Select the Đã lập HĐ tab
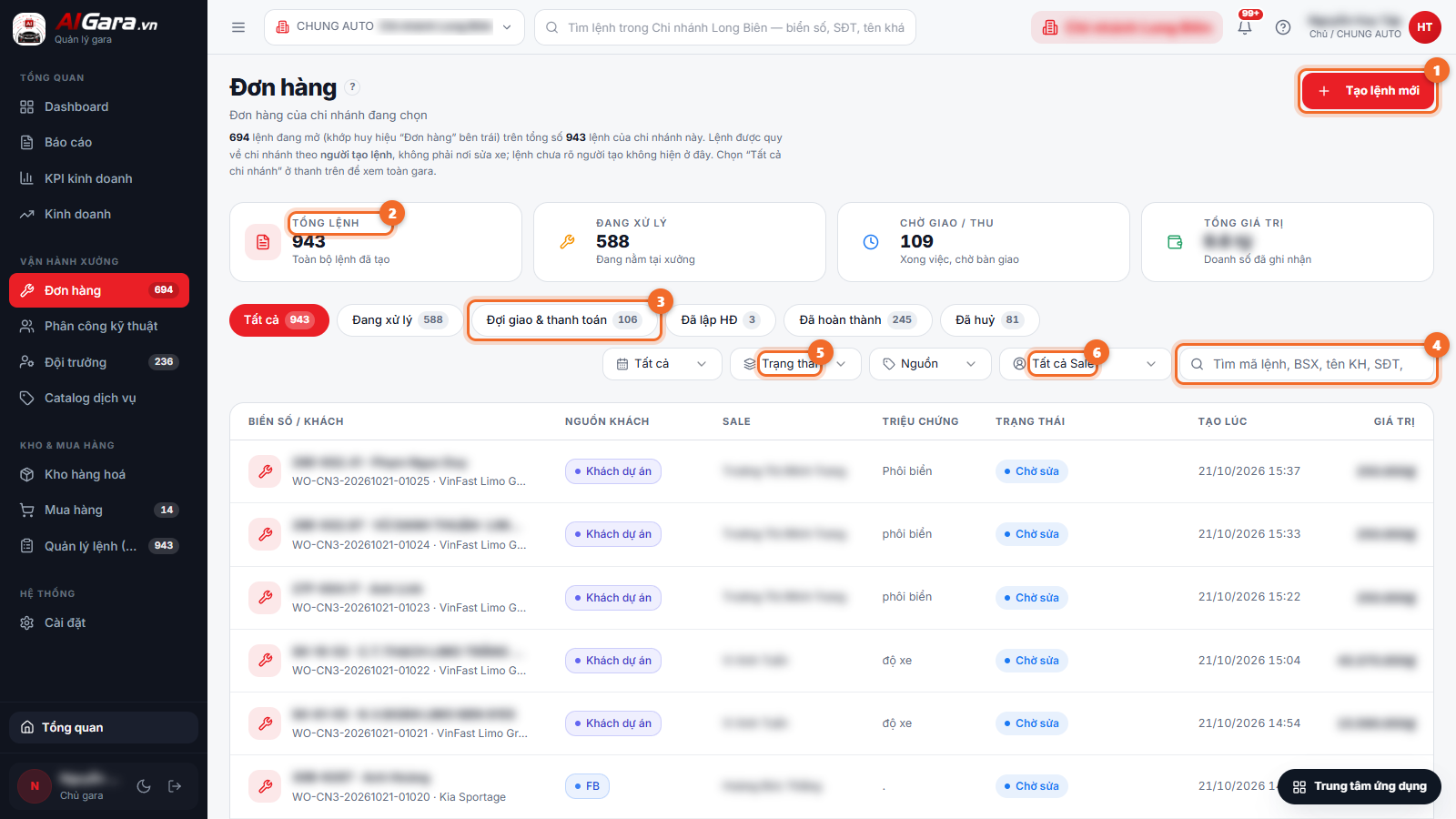 [x=720, y=320]
